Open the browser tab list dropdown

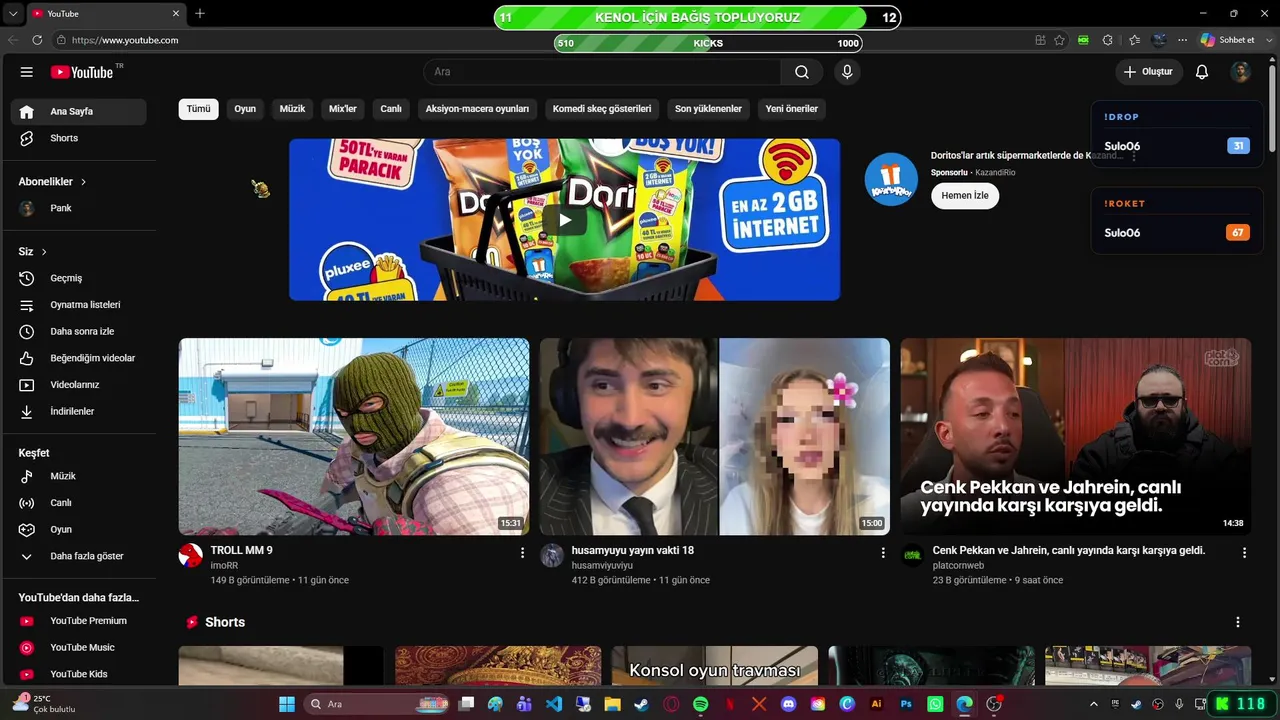12,13
